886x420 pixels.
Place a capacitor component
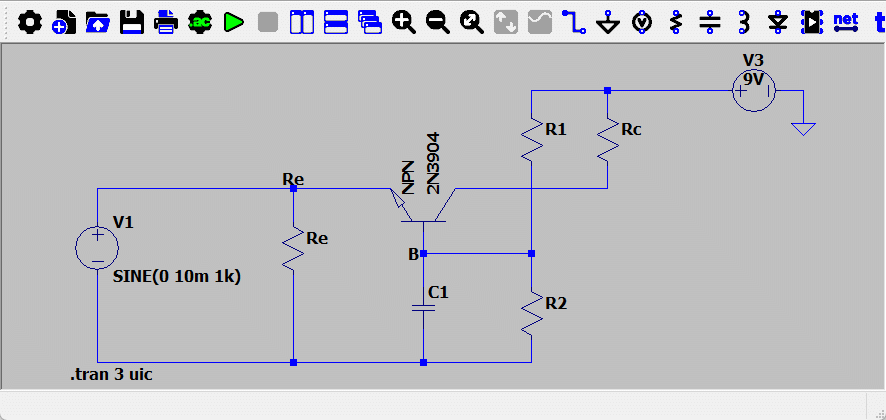[x=710, y=22]
